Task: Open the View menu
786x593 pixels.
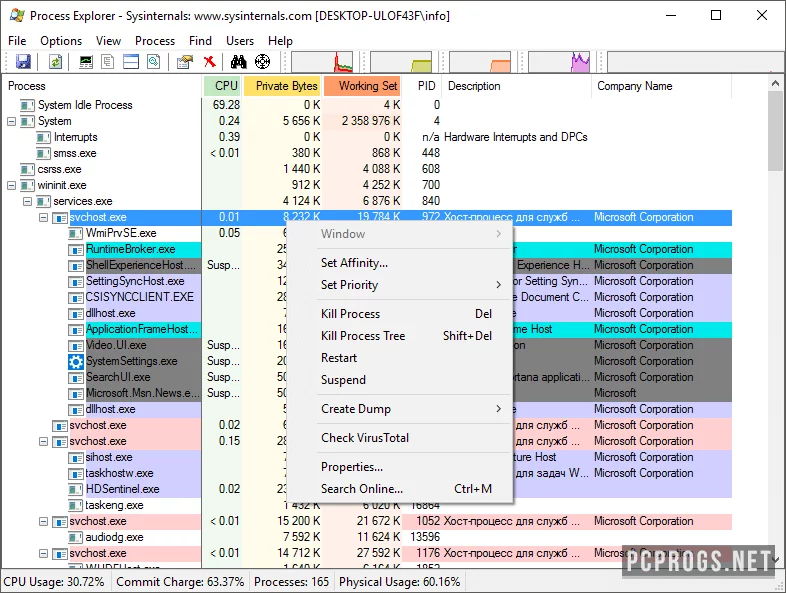Action: click(x=108, y=41)
